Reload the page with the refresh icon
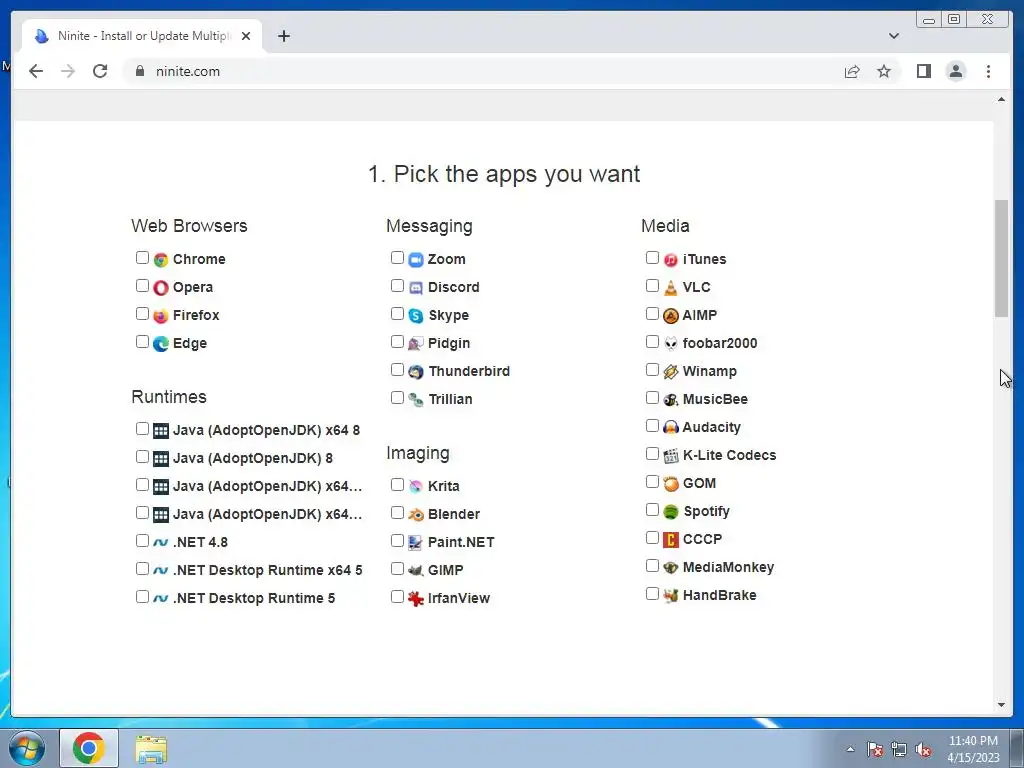This screenshot has width=1024, height=768. click(x=100, y=71)
